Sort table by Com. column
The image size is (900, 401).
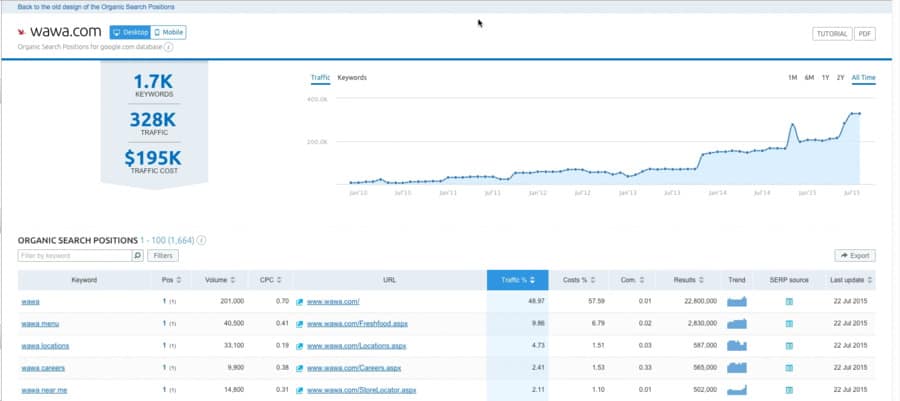(633, 280)
